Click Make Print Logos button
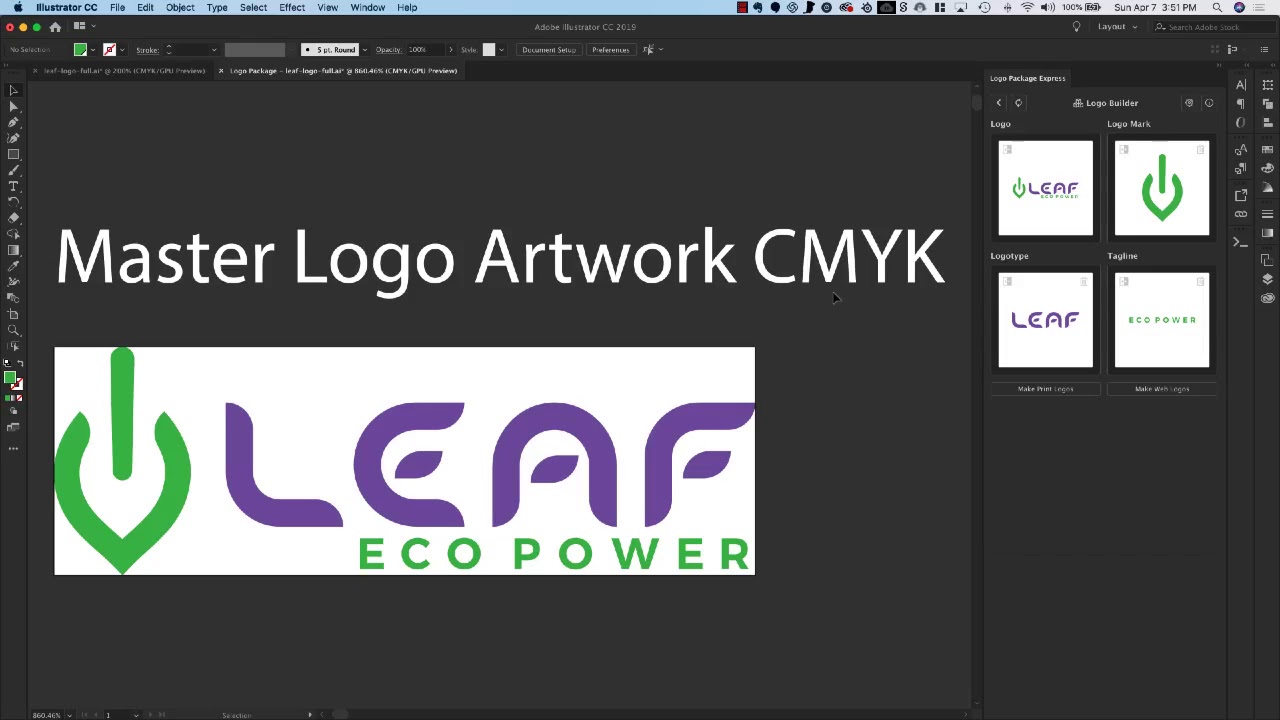1280x720 pixels. (x=1045, y=389)
